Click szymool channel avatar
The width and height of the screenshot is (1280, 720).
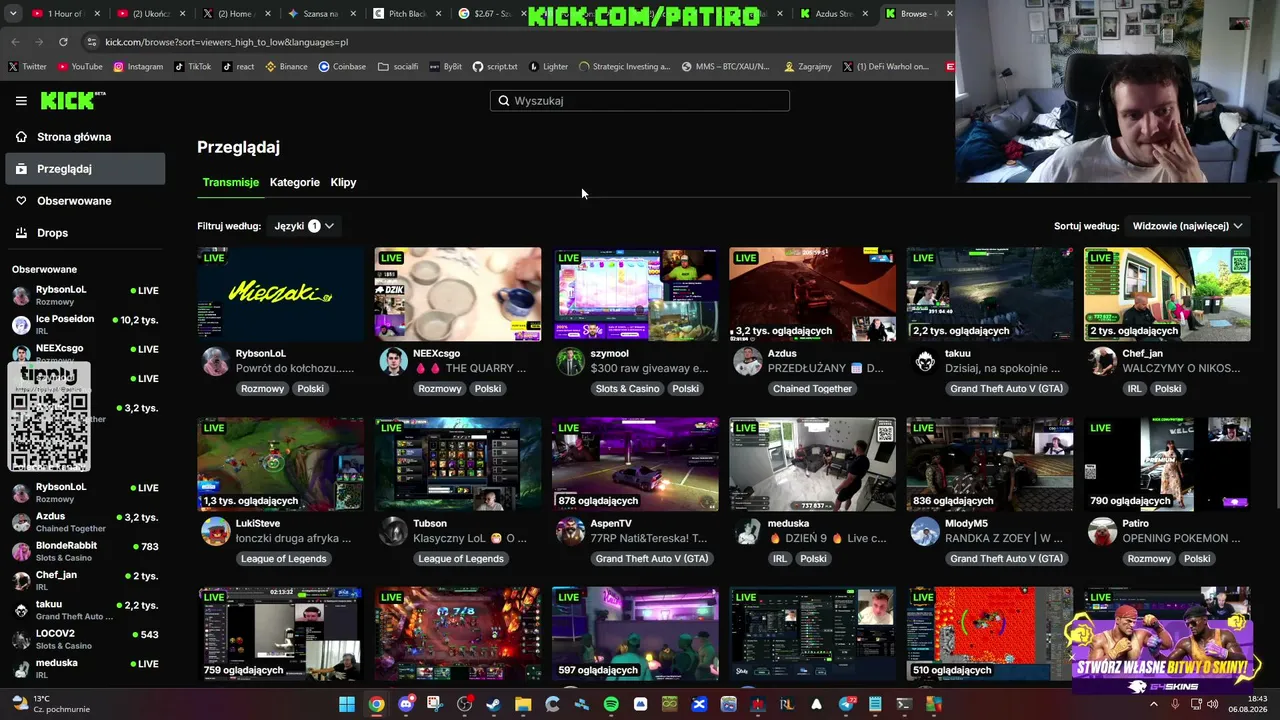tap(570, 362)
